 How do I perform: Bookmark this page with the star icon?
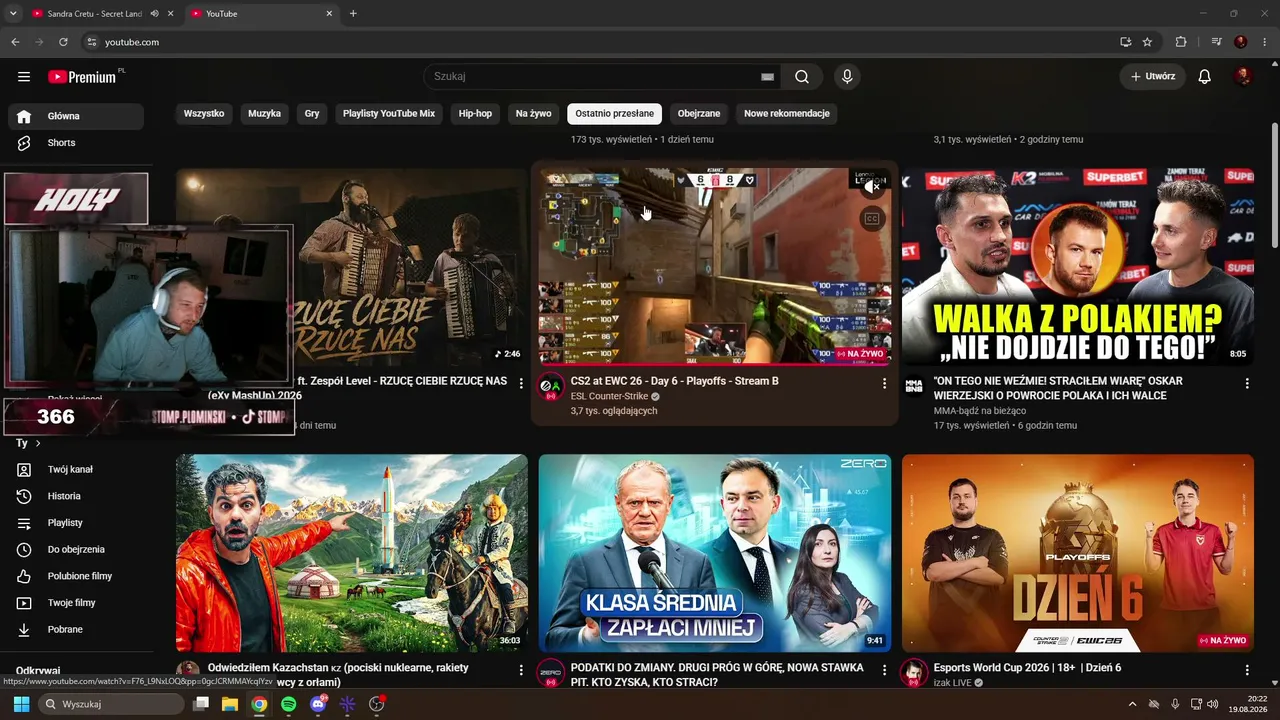coord(1147,42)
